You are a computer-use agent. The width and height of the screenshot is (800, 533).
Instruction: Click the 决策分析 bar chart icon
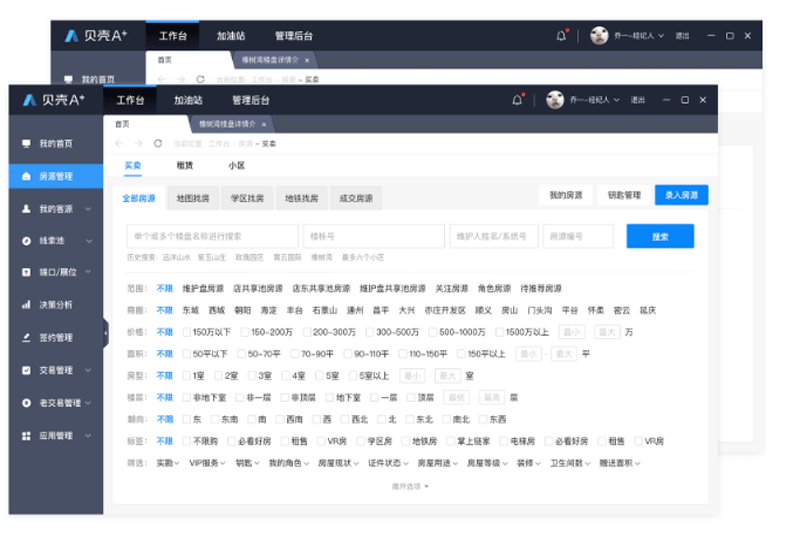click(26, 305)
